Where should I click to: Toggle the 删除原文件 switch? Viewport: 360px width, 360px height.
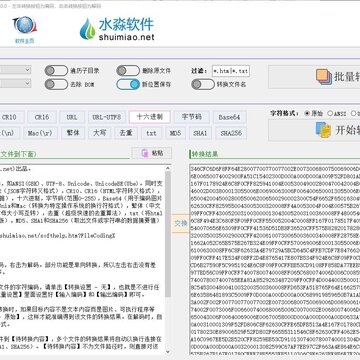[x=128, y=71]
